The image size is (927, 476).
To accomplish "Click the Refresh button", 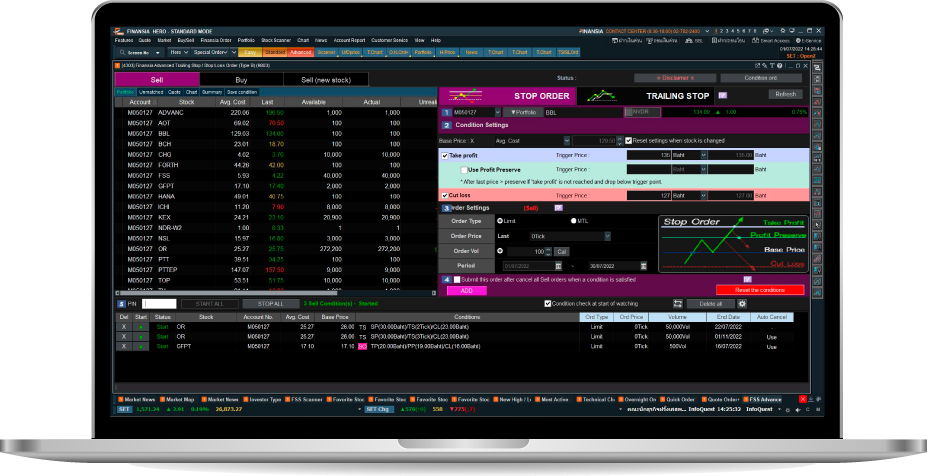I will [x=786, y=94].
